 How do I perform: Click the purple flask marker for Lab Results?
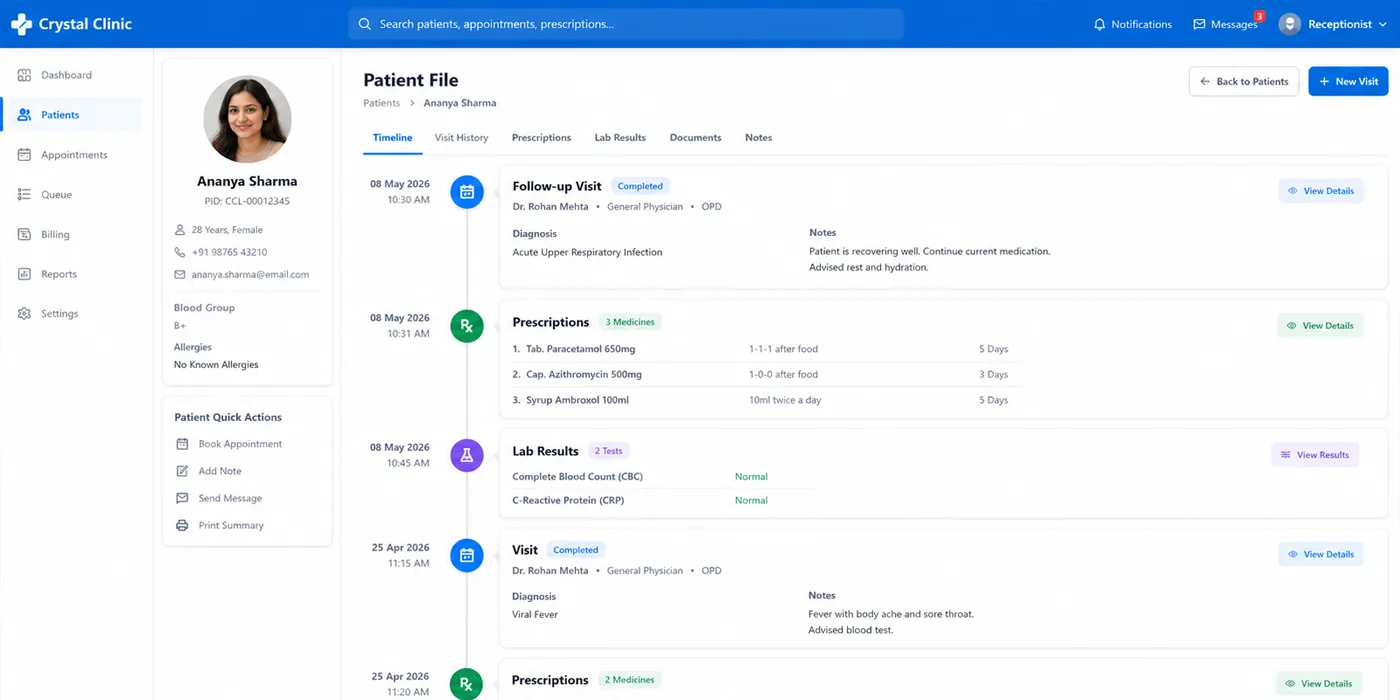pos(467,455)
